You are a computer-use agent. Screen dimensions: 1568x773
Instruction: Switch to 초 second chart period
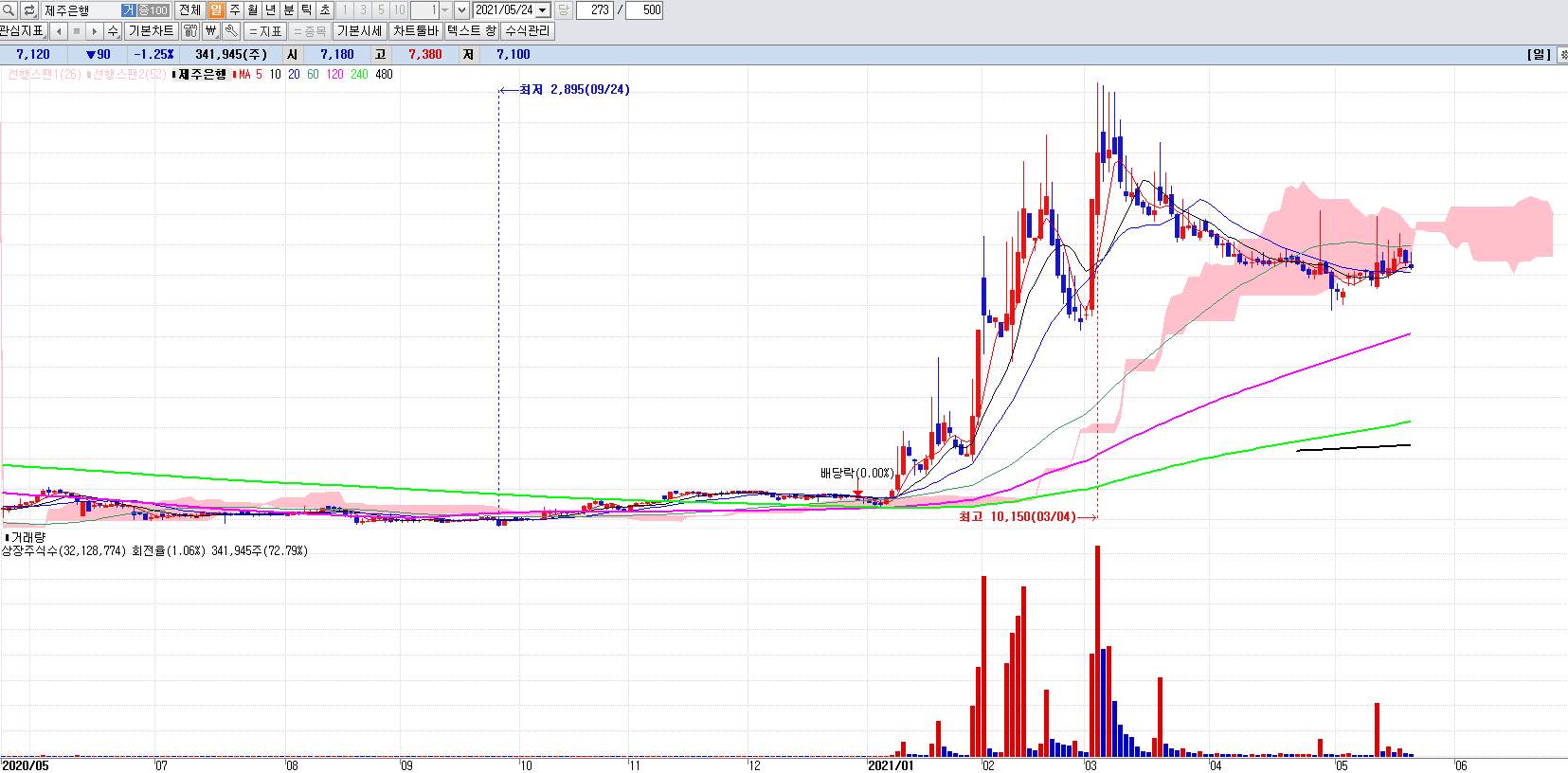tap(324, 10)
